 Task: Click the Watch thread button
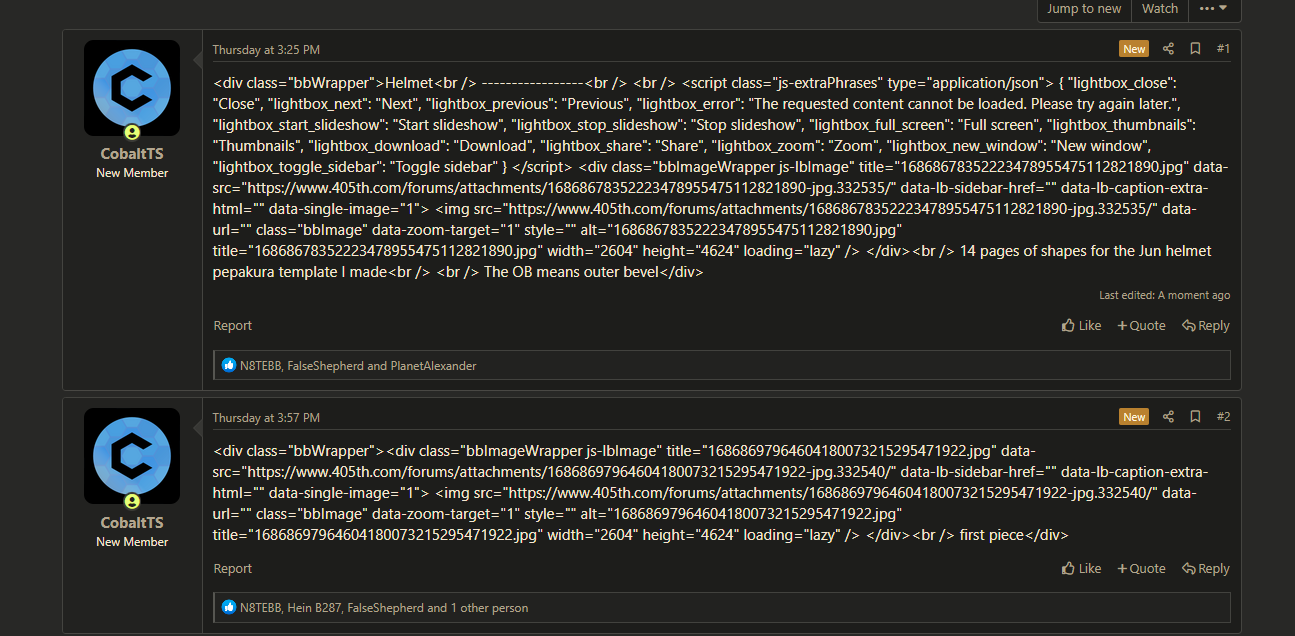pyautogui.click(x=1159, y=9)
